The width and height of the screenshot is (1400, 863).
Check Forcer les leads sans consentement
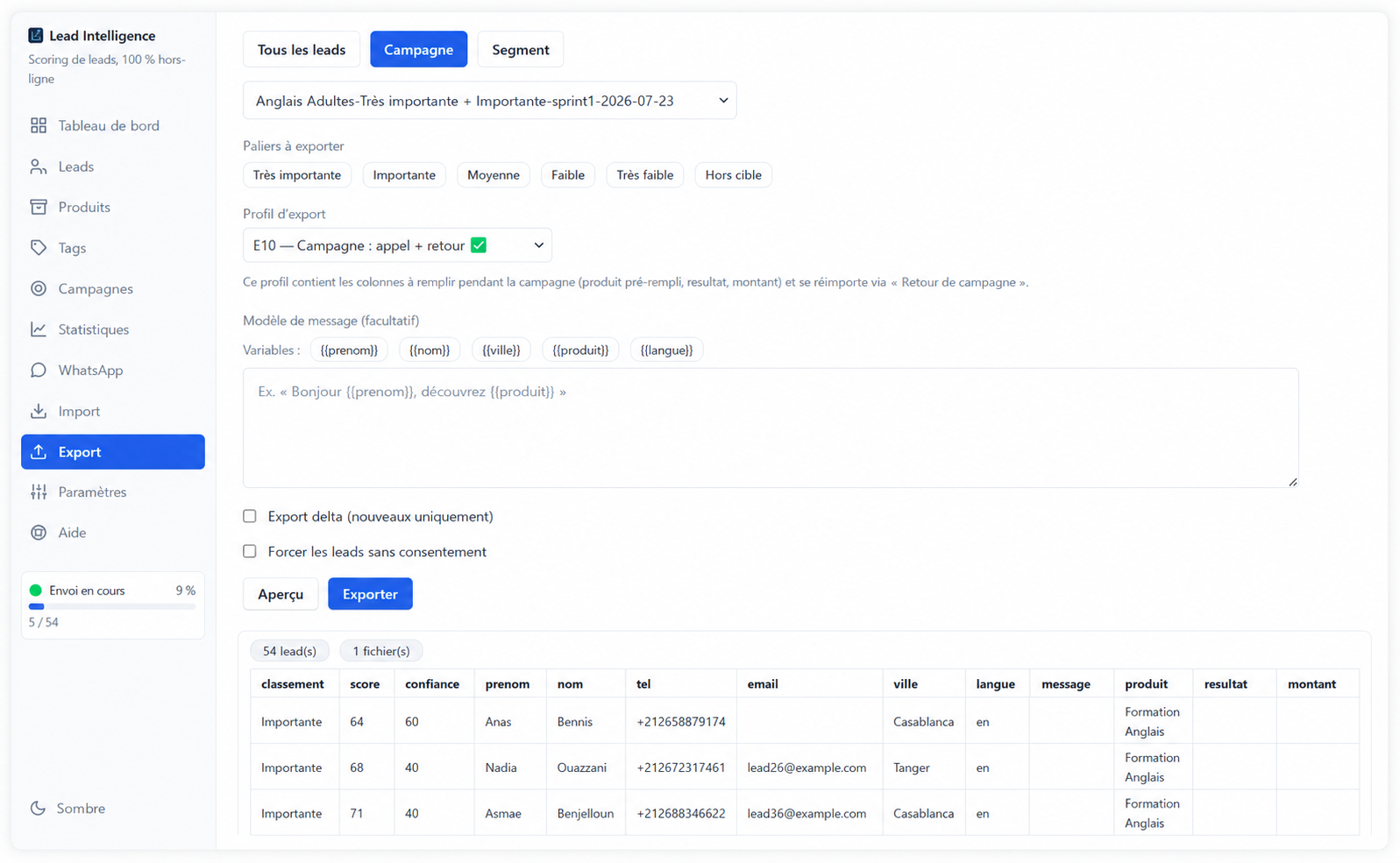[x=250, y=551]
